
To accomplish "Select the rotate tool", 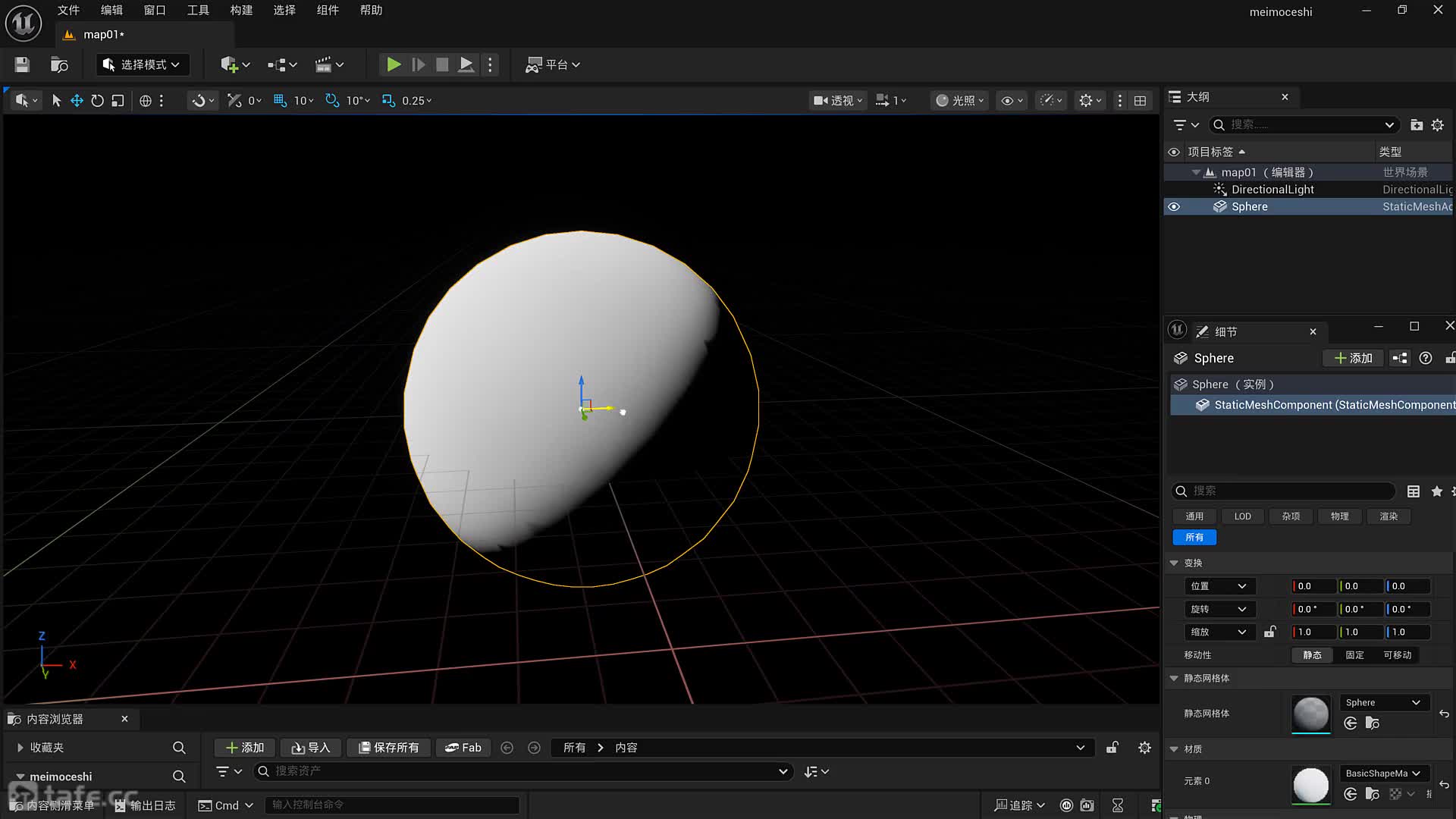I will (97, 100).
